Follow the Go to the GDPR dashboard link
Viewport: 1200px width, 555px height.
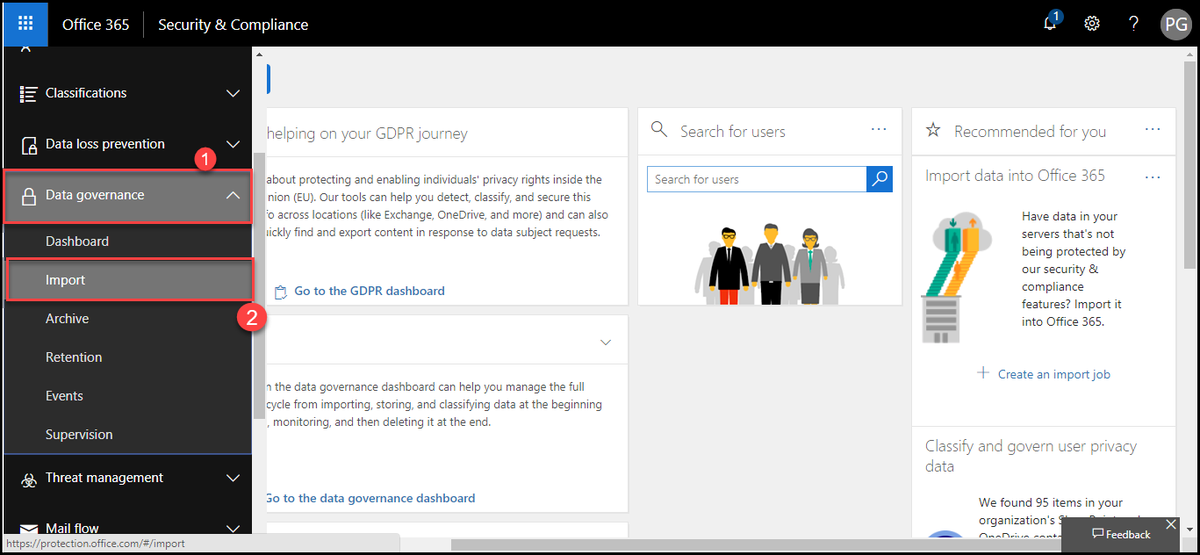369,291
